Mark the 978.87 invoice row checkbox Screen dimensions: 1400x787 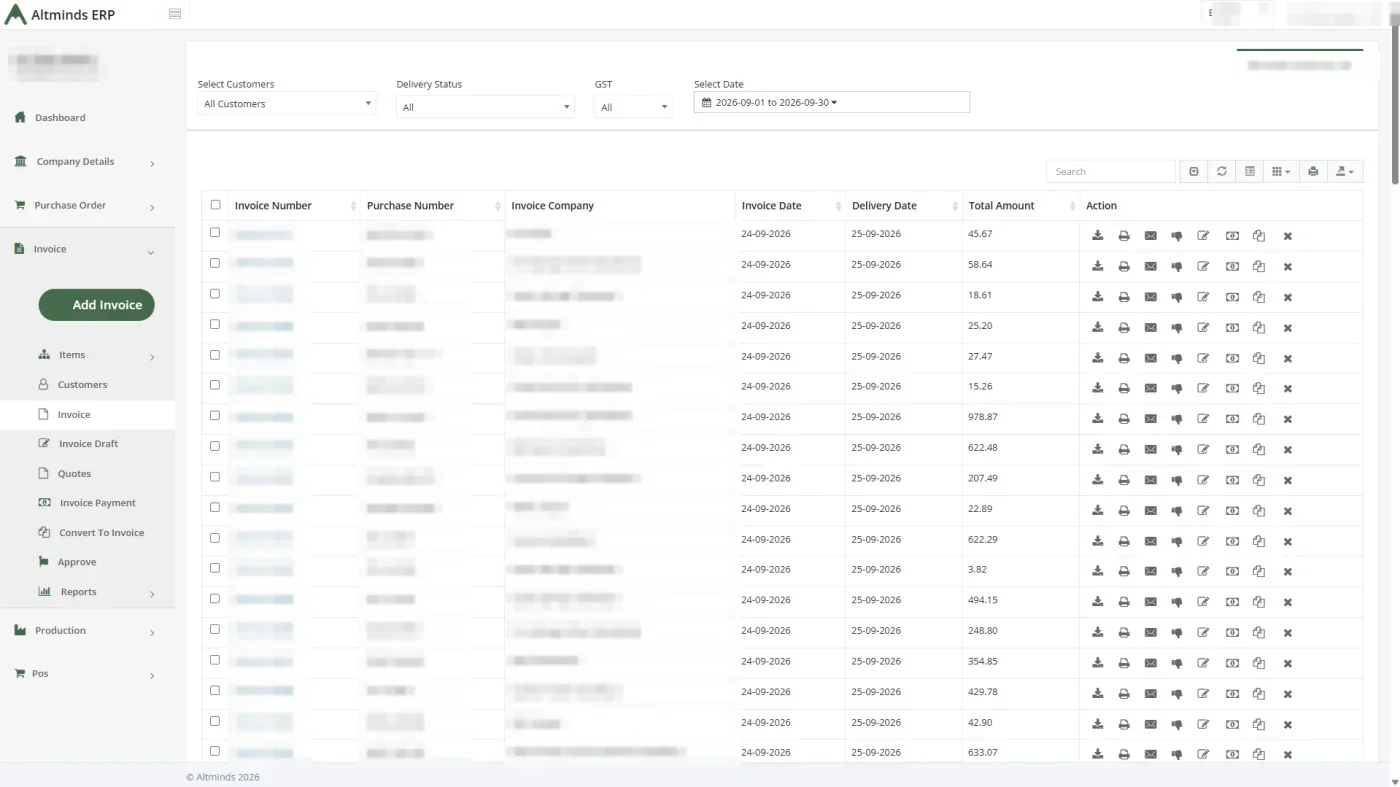(215, 415)
